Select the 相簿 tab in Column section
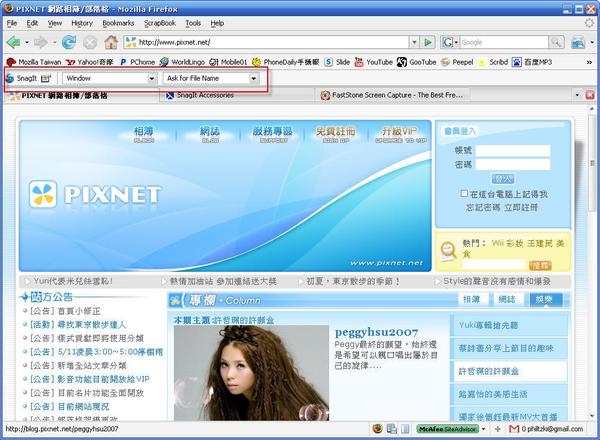Image resolution: width=600 pixels, height=440 pixels. pyautogui.click(x=472, y=300)
